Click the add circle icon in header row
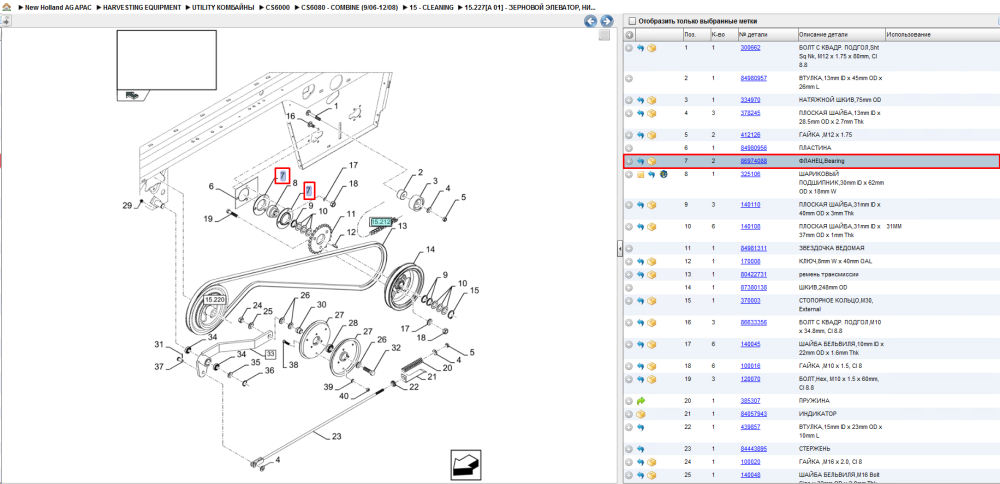 coord(629,35)
